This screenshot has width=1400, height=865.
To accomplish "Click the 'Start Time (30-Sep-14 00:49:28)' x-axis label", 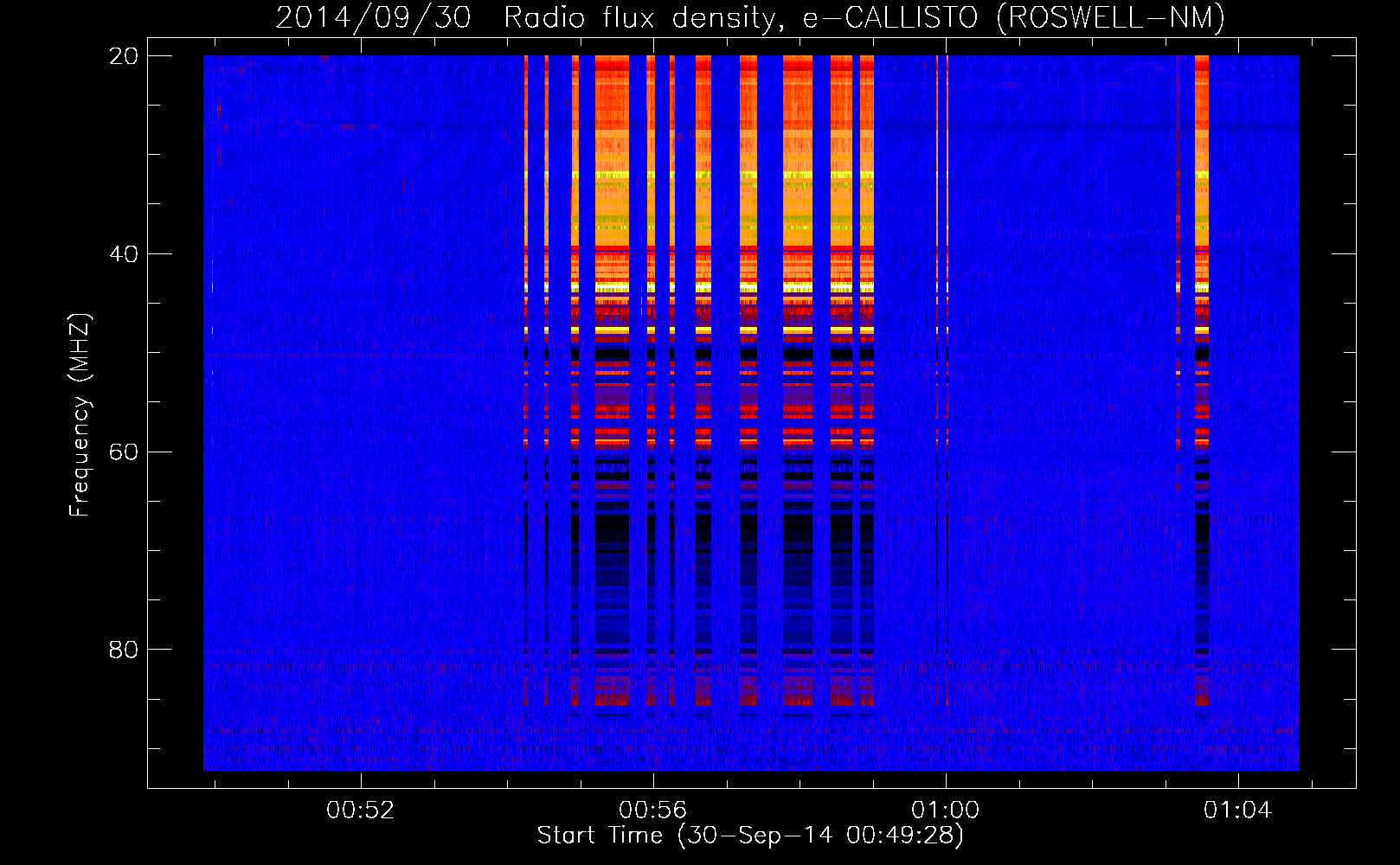I will pyautogui.click(x=750, y=836).
